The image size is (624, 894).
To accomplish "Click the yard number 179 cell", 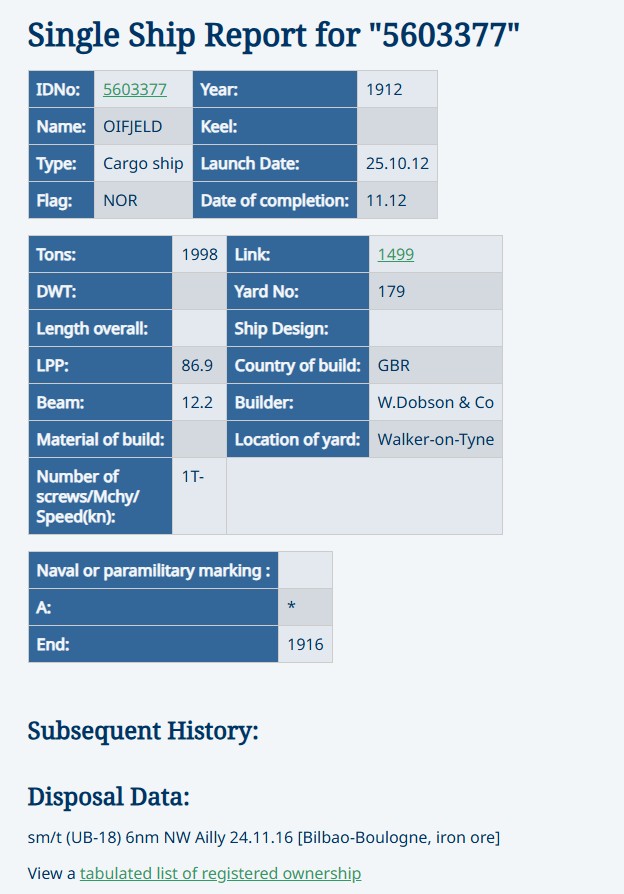I will 436,291.
